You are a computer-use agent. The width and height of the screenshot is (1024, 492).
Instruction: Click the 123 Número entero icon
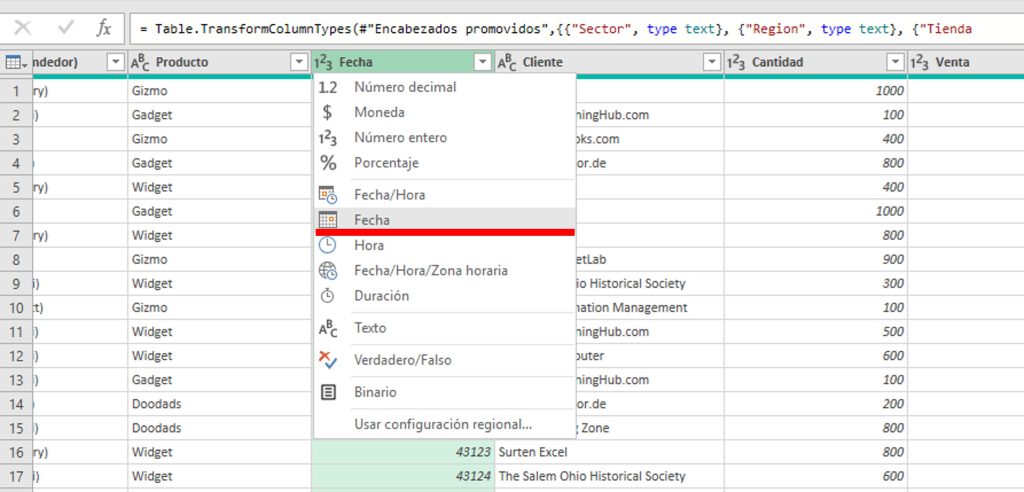pyautogui.click(x=328, y=138)
